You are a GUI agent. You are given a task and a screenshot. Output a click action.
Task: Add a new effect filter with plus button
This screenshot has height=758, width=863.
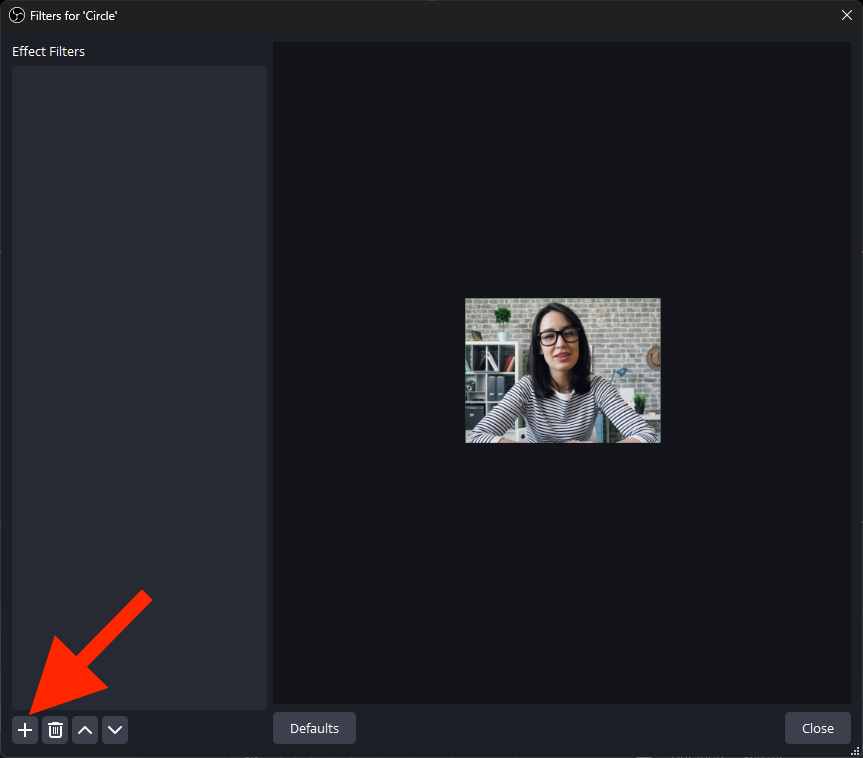tap(25, 730)
